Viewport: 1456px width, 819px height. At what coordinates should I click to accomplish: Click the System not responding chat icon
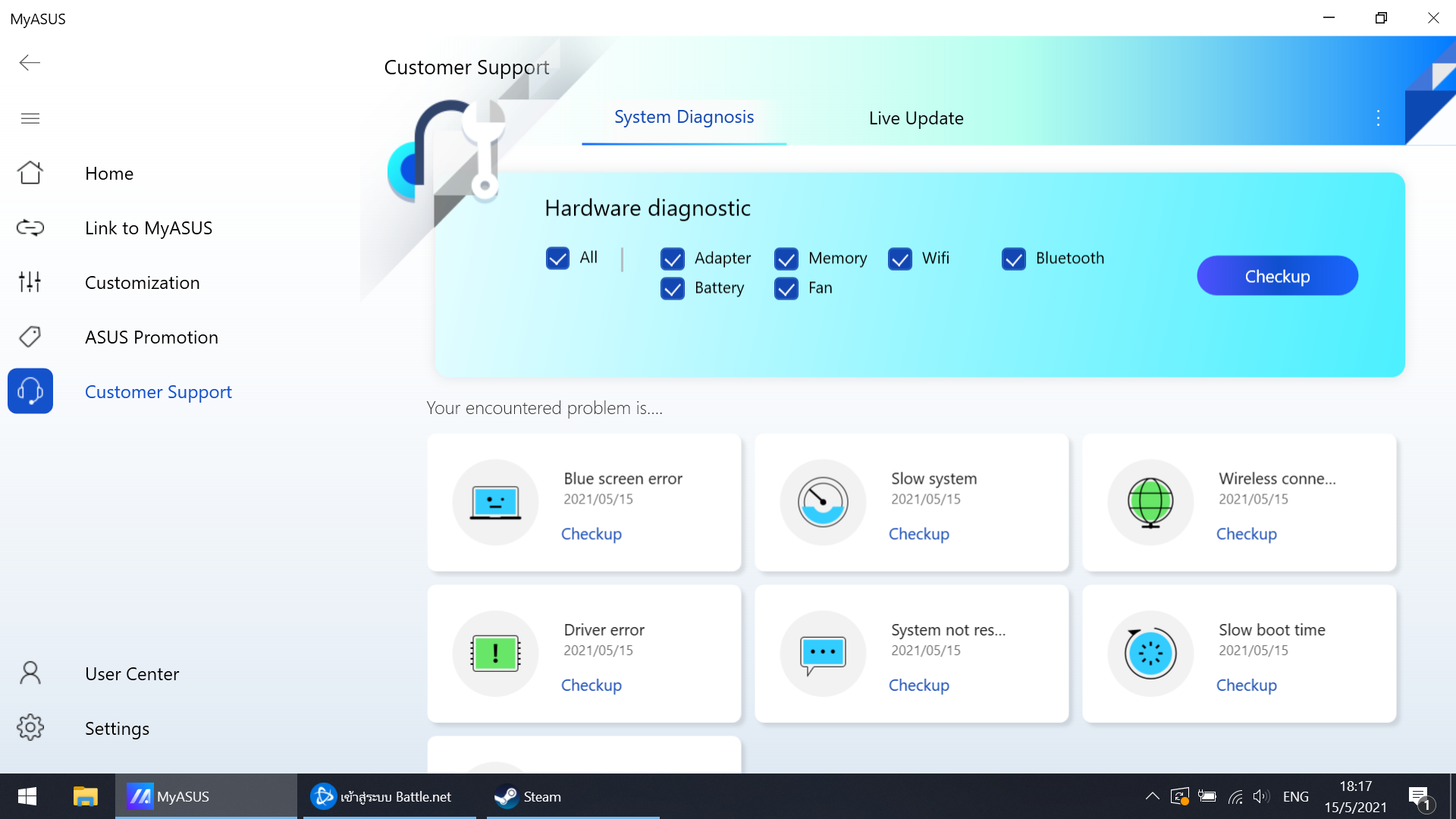point(823,653)
